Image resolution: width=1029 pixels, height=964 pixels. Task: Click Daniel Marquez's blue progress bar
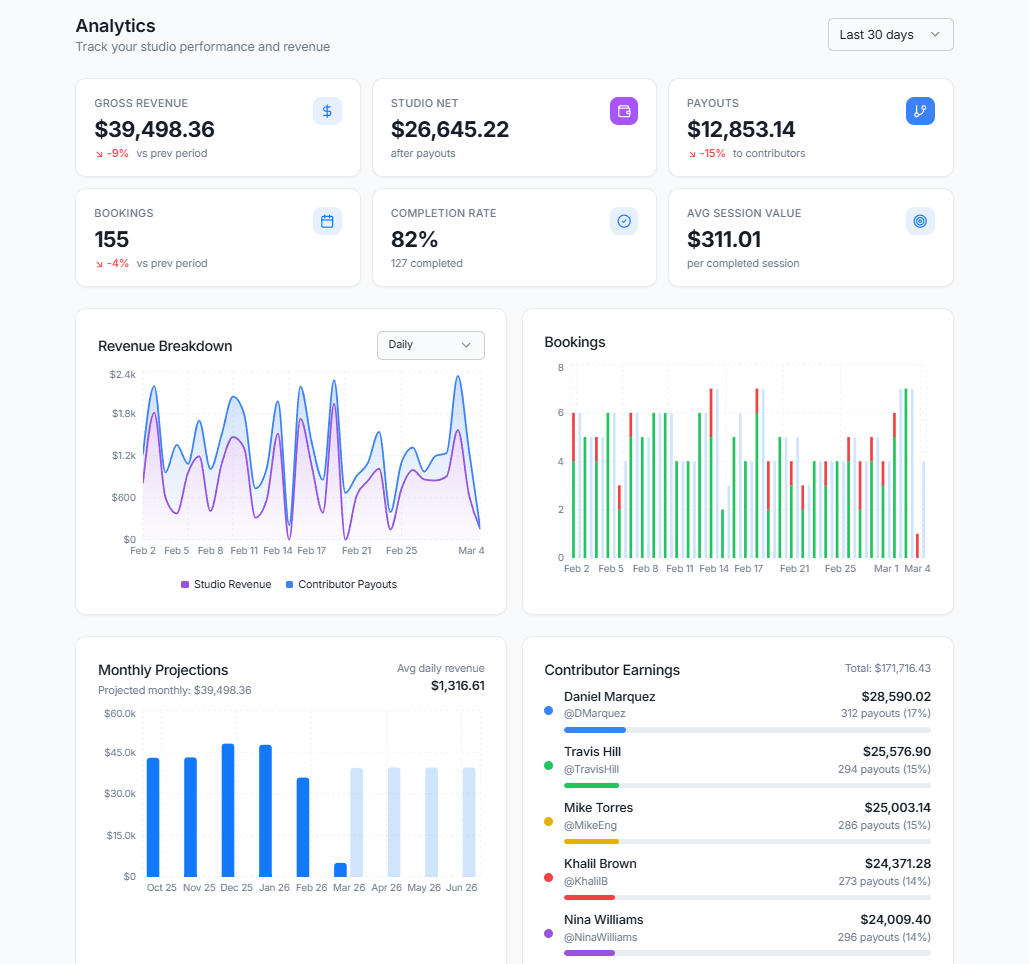pyautogui.click(x=595, y=730)
